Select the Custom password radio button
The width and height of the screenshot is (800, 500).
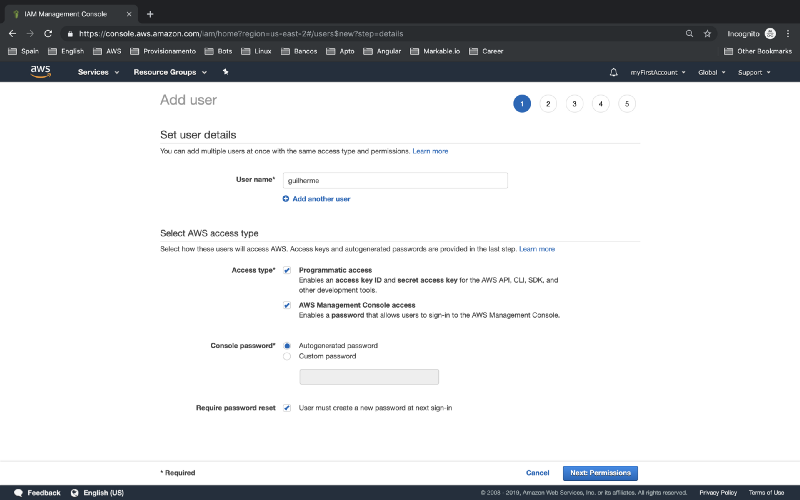(287, 356)
